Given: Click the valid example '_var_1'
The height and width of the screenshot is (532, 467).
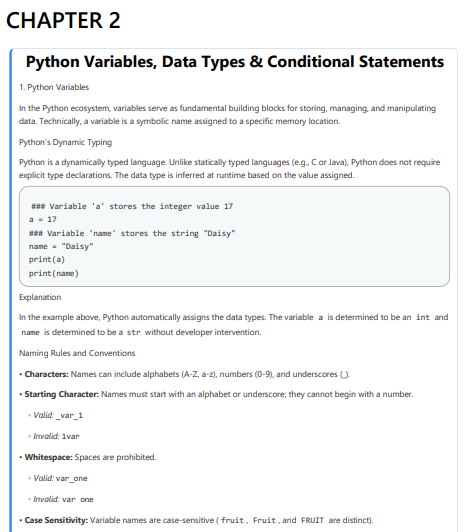Looking at the screenshot, I should click(x=69, y=416).
